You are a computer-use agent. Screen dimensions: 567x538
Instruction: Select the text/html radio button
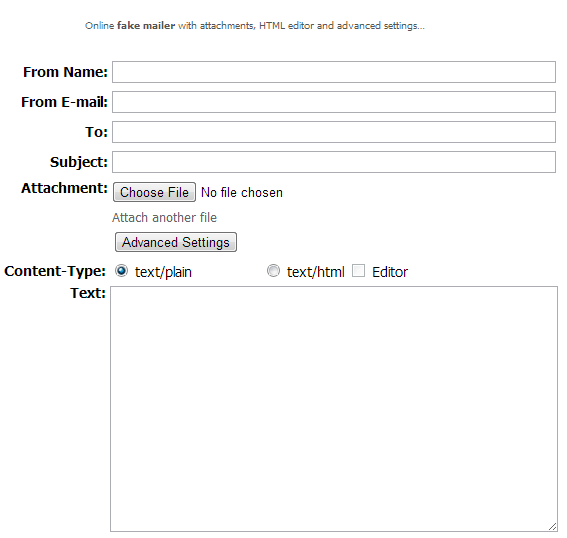point(273,270)
